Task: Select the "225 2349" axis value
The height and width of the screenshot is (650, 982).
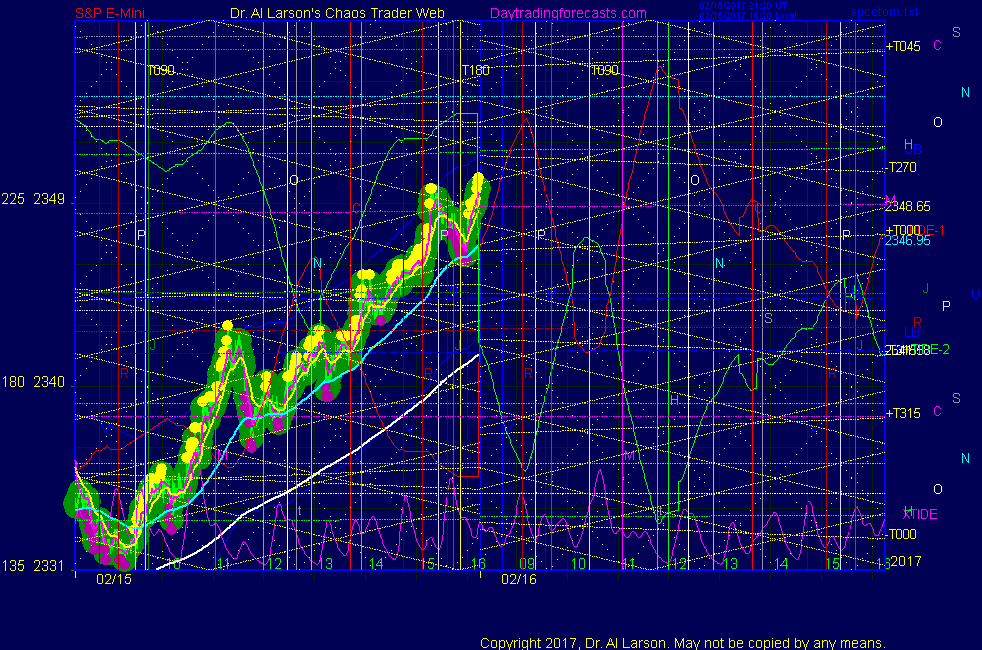Action: pyautogui.click(x=33, y=199)
